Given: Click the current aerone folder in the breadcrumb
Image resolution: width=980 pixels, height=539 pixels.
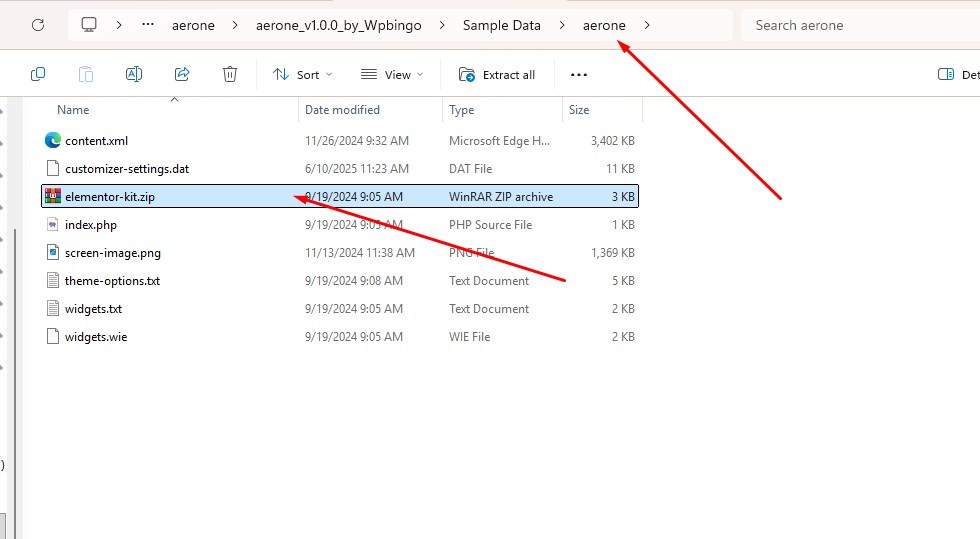Looking at the screenshot, I should pyautogui.click(x=604, y=26).
